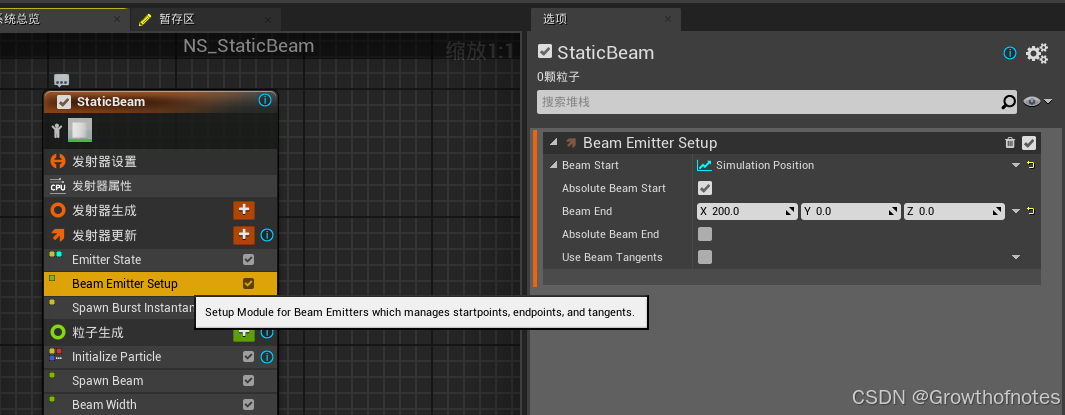Select the Beam Width module row
1065x415 pixels.
(x=160, y=404)
